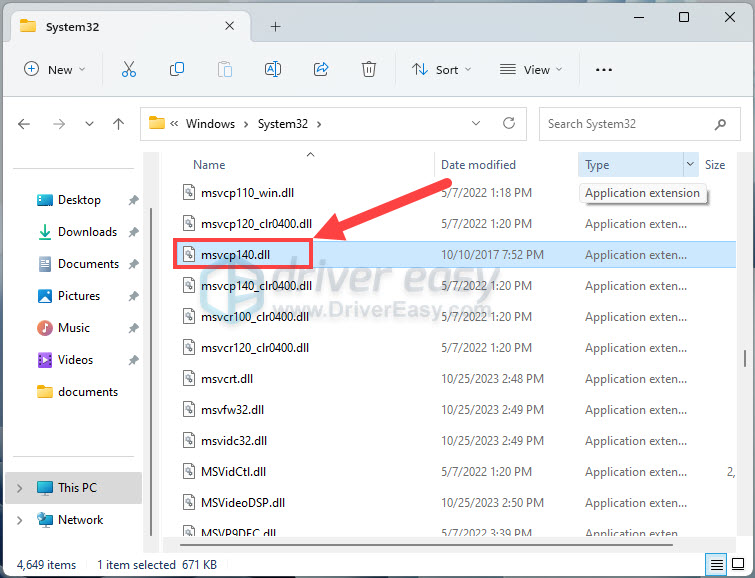Open Downloads in the navigation pane

(x=87, y=232)
